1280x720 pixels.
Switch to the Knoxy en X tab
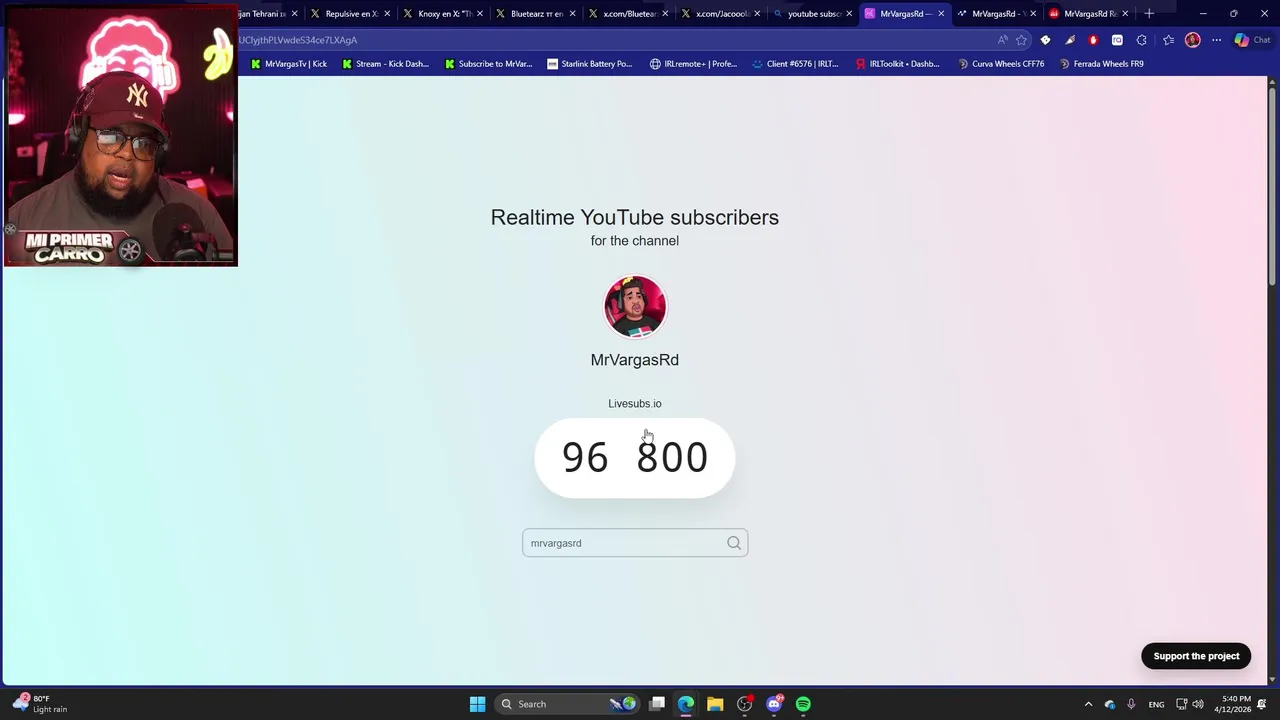point(444,14)
